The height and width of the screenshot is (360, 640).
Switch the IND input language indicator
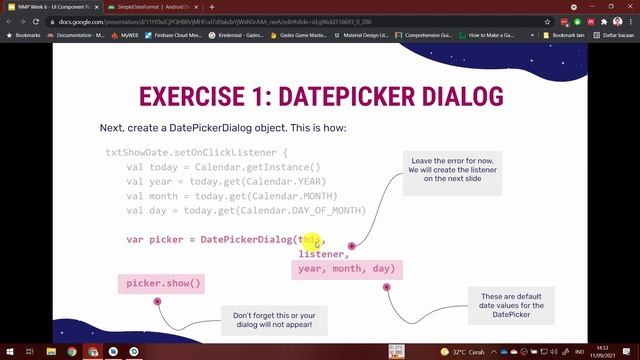point(579,352)
